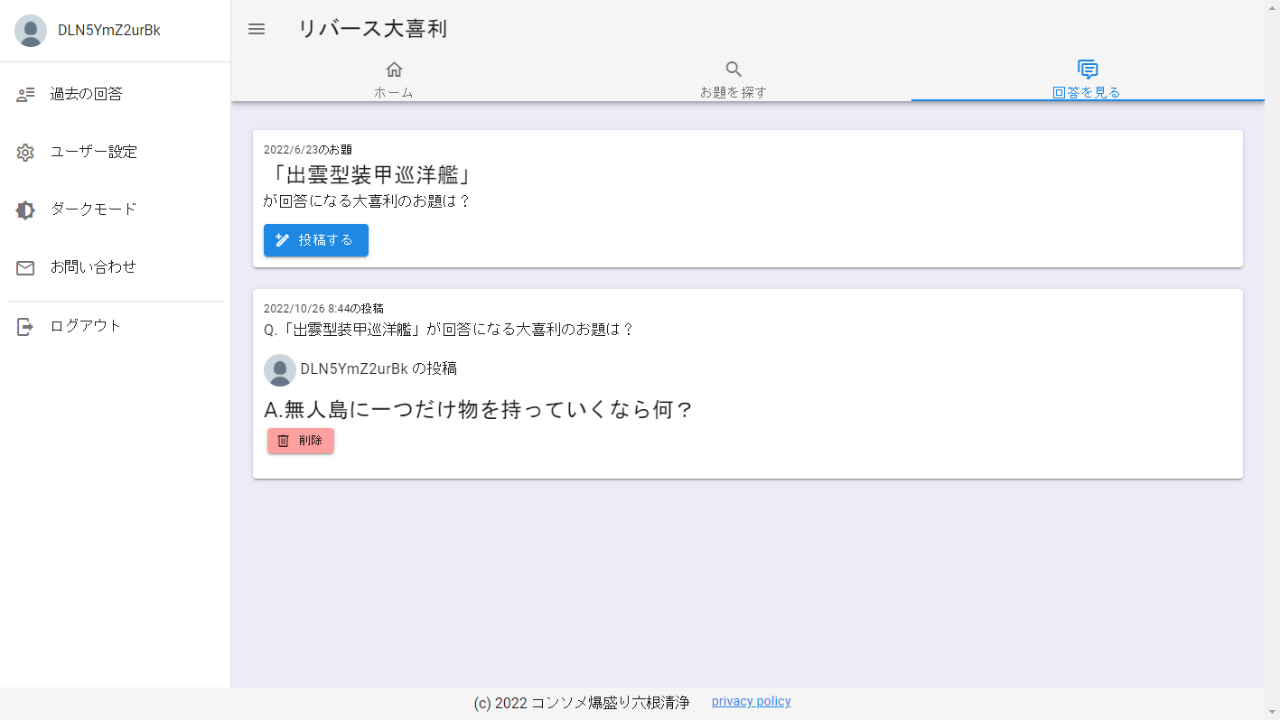Click the リバース大喜利 title
This screenshot has height=720, width=1280.
click(x=372, y=29)
